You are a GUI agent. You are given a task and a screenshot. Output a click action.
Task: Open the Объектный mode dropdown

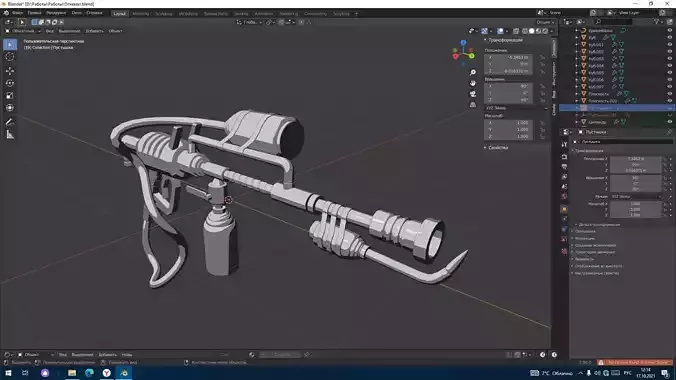(23, 31)
